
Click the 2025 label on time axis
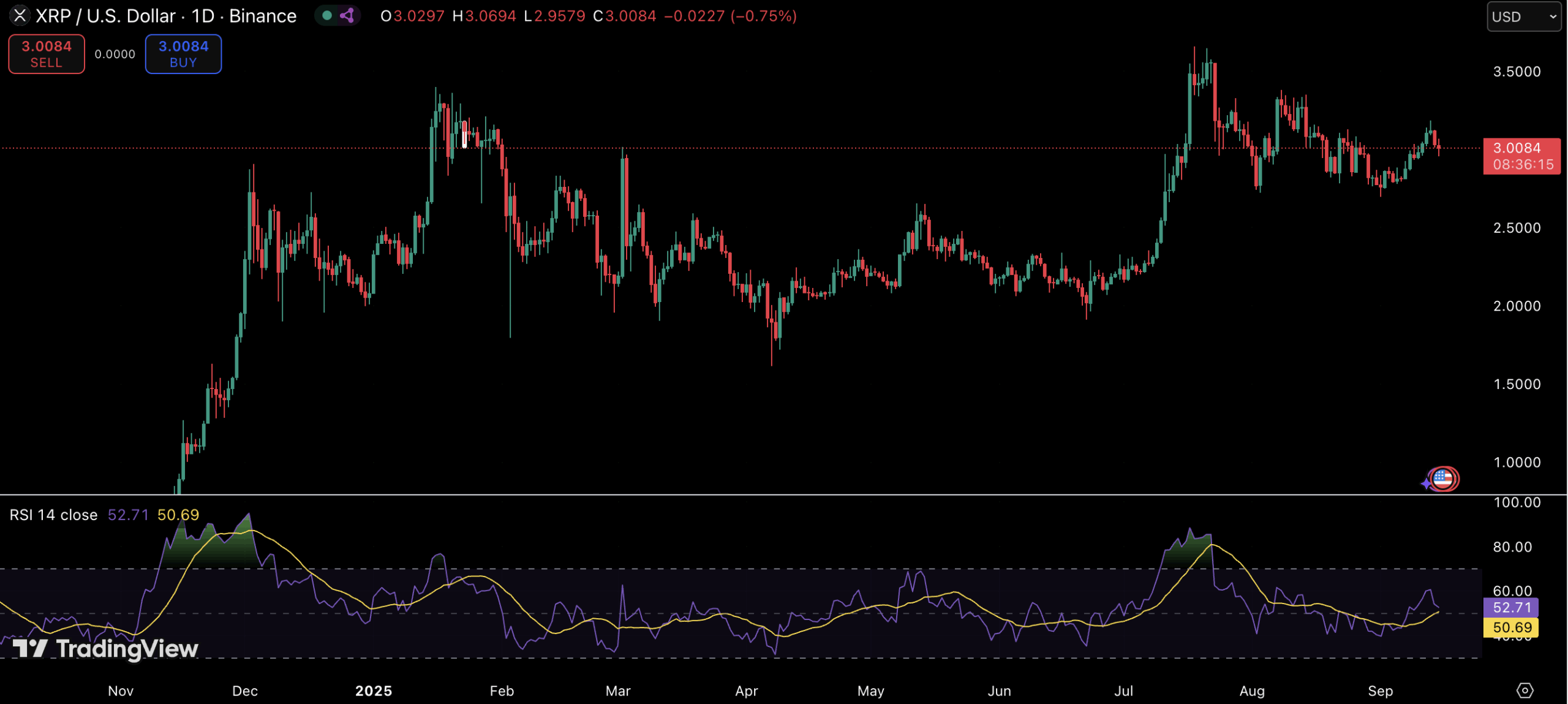coord(374,691)
